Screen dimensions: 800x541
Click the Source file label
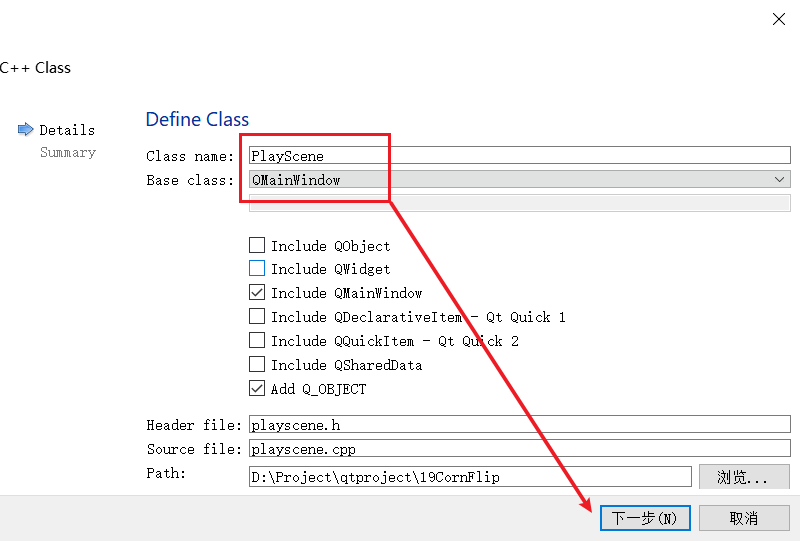pos(194,449)
